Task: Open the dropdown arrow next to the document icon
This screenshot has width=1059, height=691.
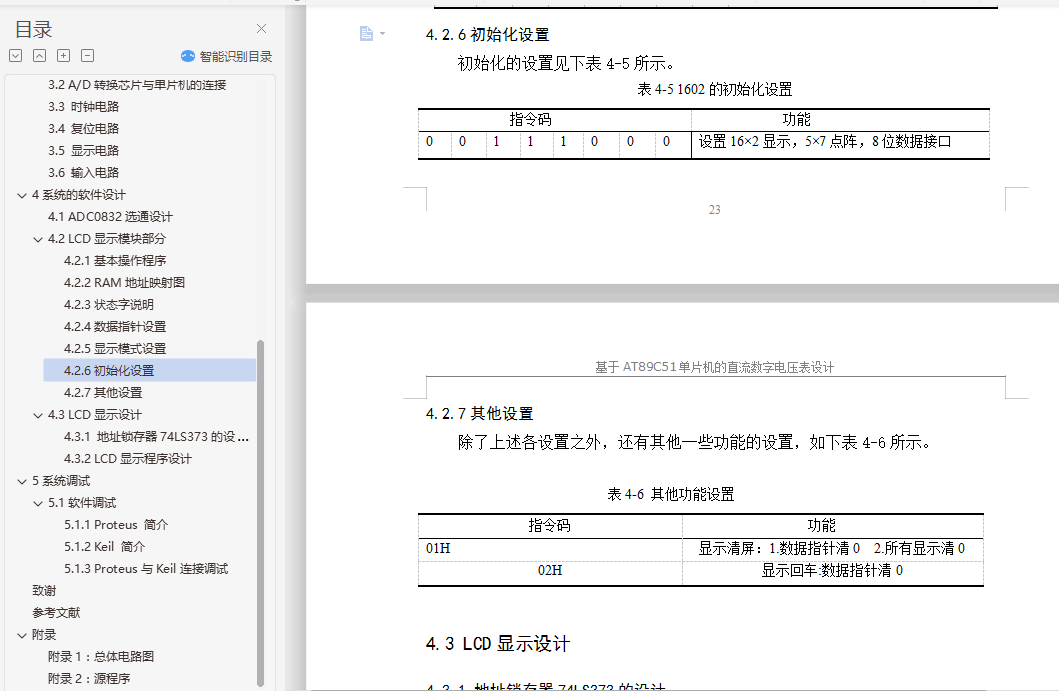Action: coord(382,34)
